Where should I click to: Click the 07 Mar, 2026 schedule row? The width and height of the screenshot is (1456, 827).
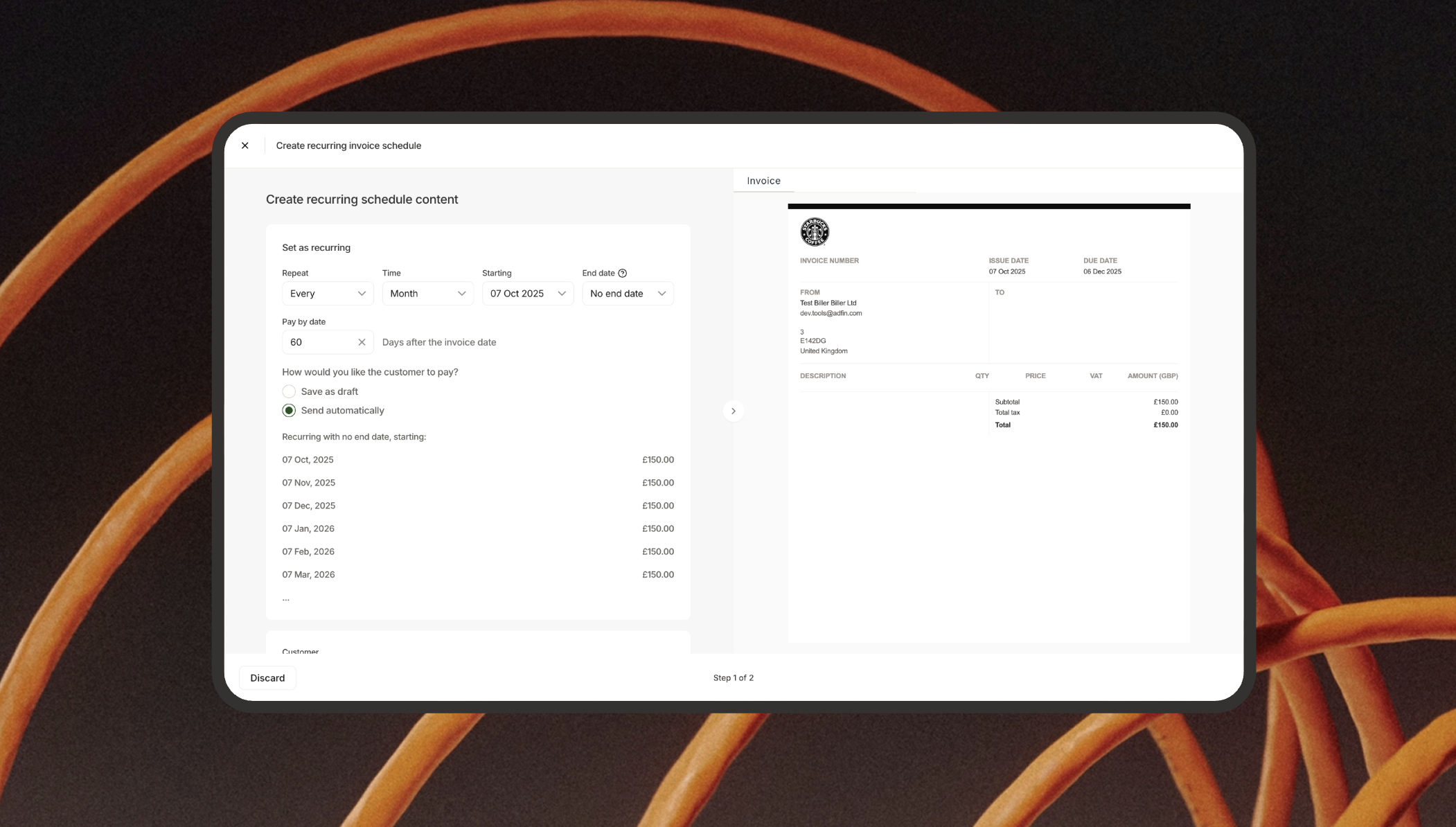(308, 575)
